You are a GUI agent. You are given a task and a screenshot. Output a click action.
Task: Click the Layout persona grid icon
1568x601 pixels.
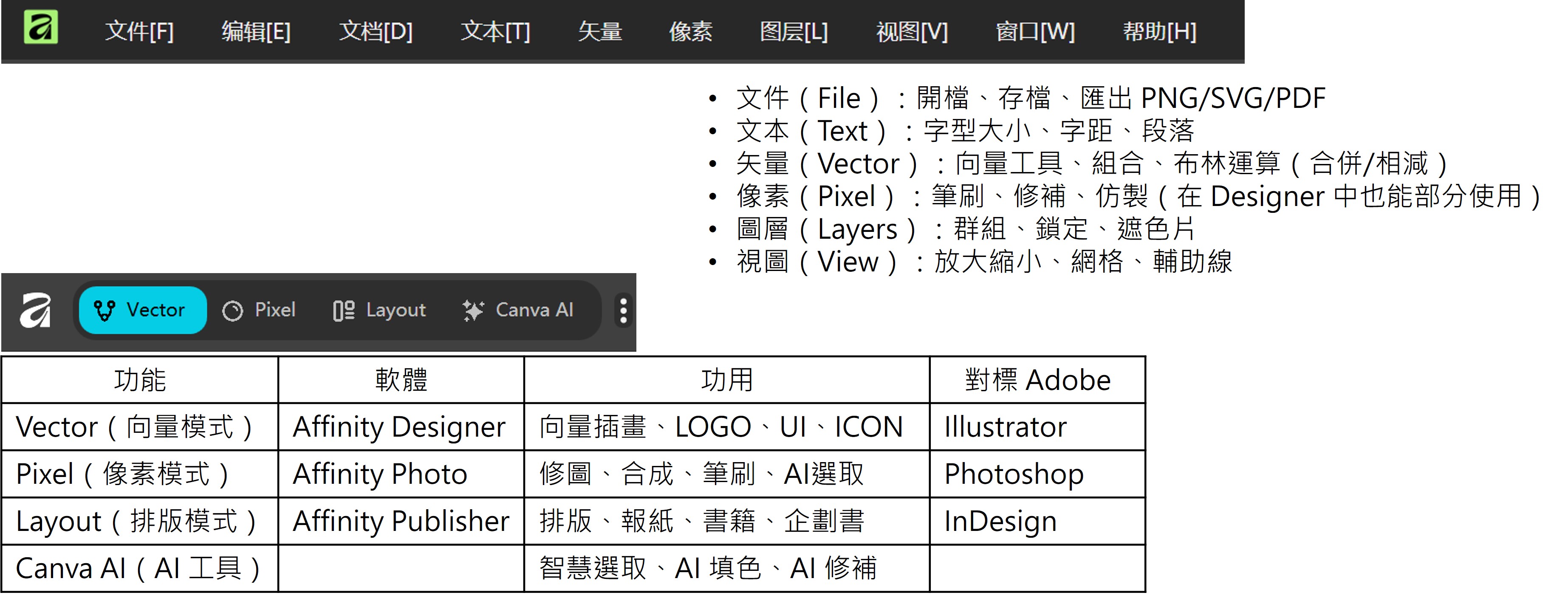(343, 311)
